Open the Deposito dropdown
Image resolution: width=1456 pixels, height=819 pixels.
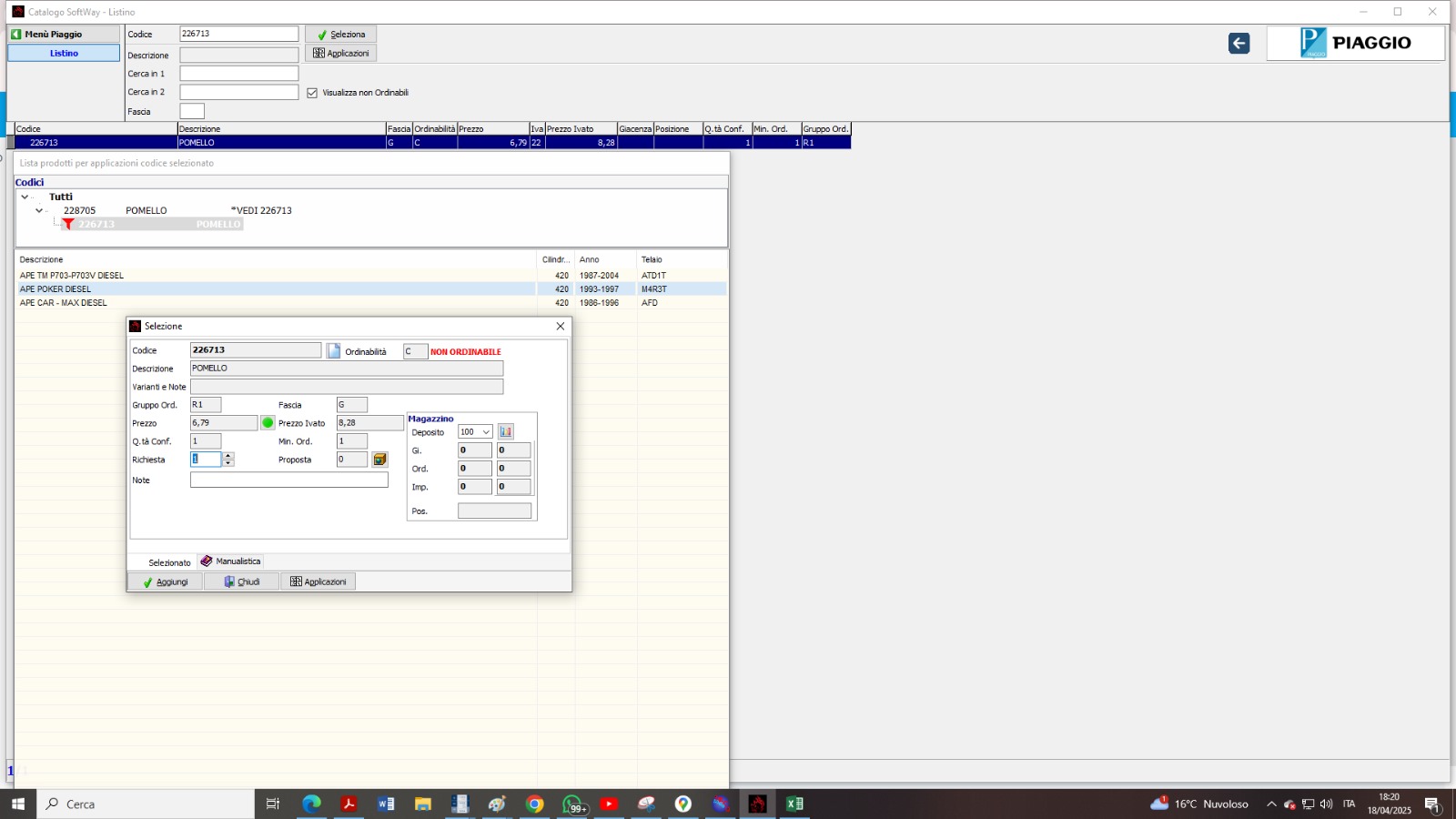pyautogui.click(x=486, y=432)
